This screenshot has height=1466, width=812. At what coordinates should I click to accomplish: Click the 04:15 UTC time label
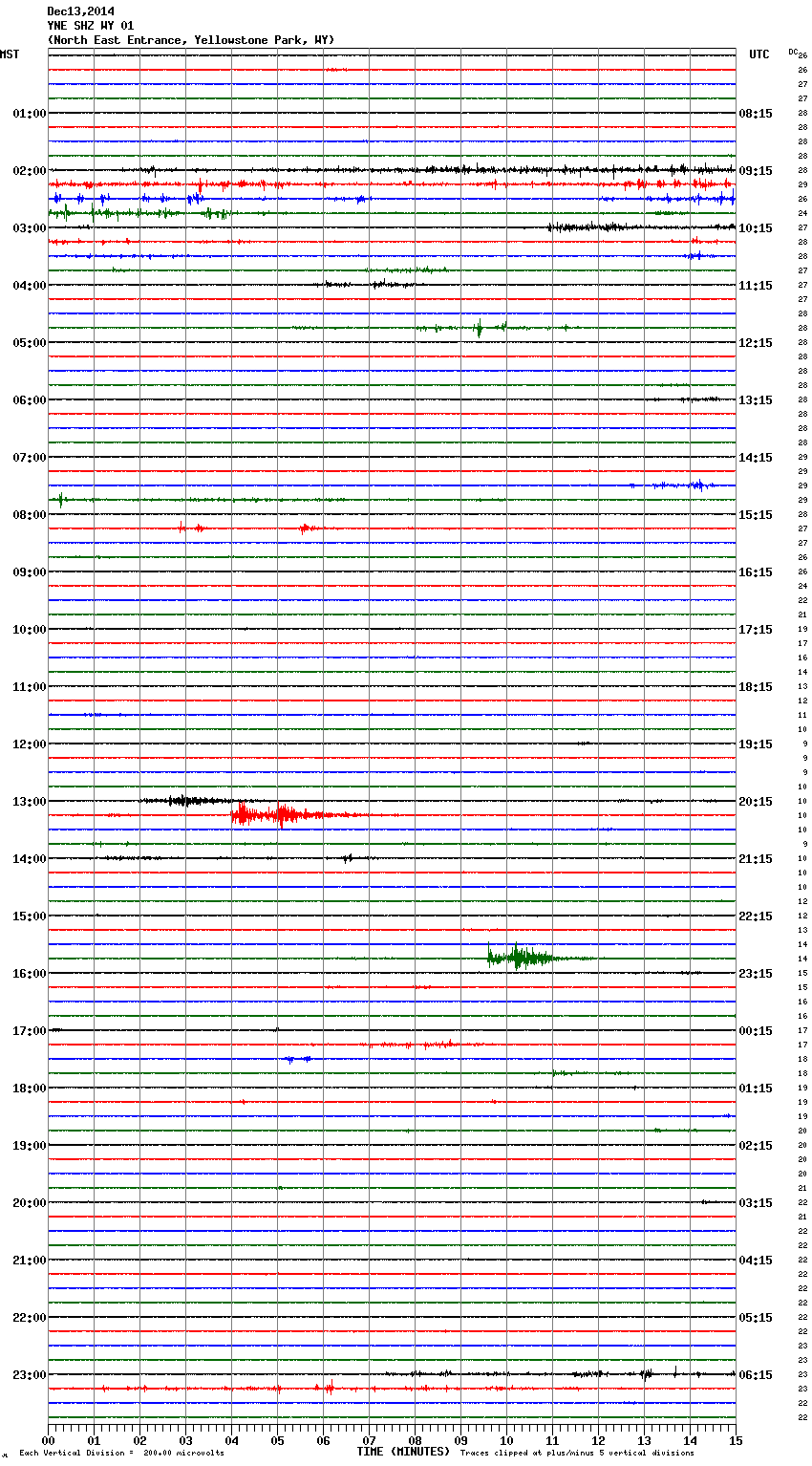[756, 1261]
